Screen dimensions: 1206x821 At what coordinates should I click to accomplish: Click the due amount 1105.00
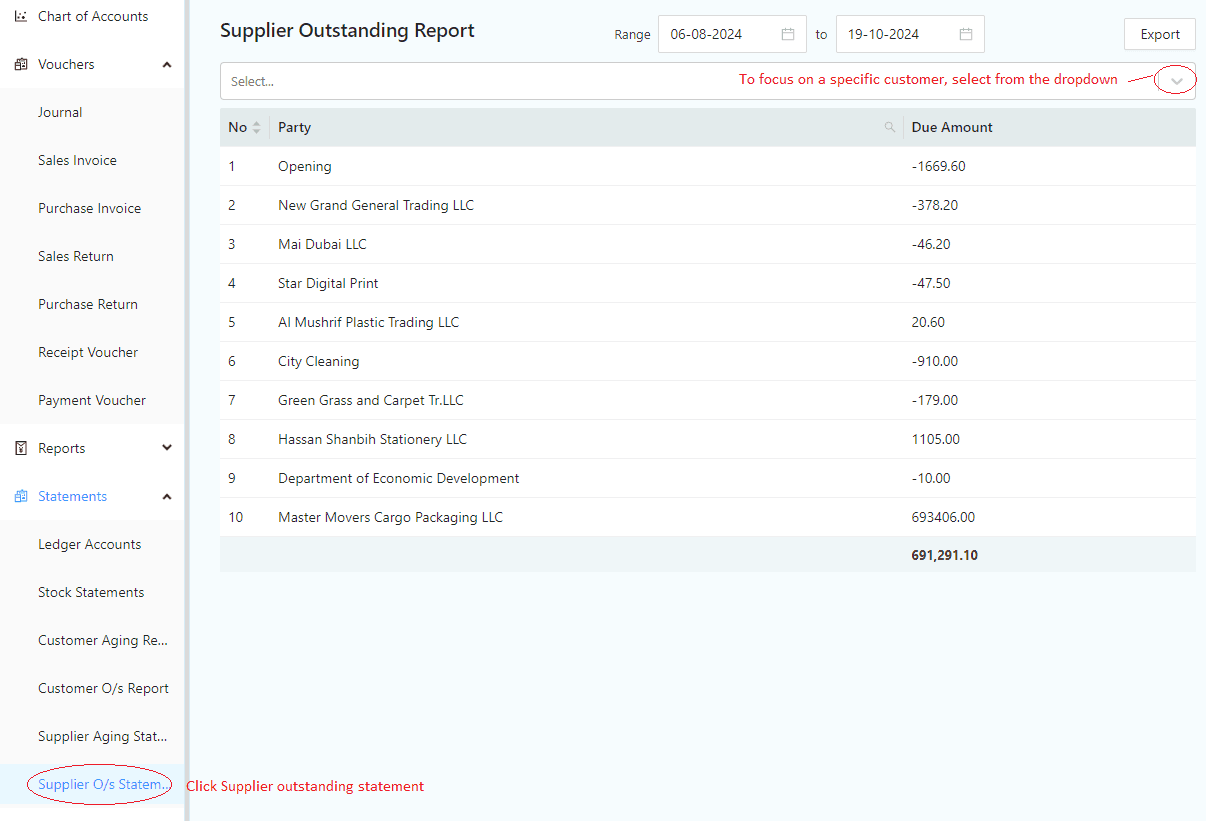[x=935, y=439]
